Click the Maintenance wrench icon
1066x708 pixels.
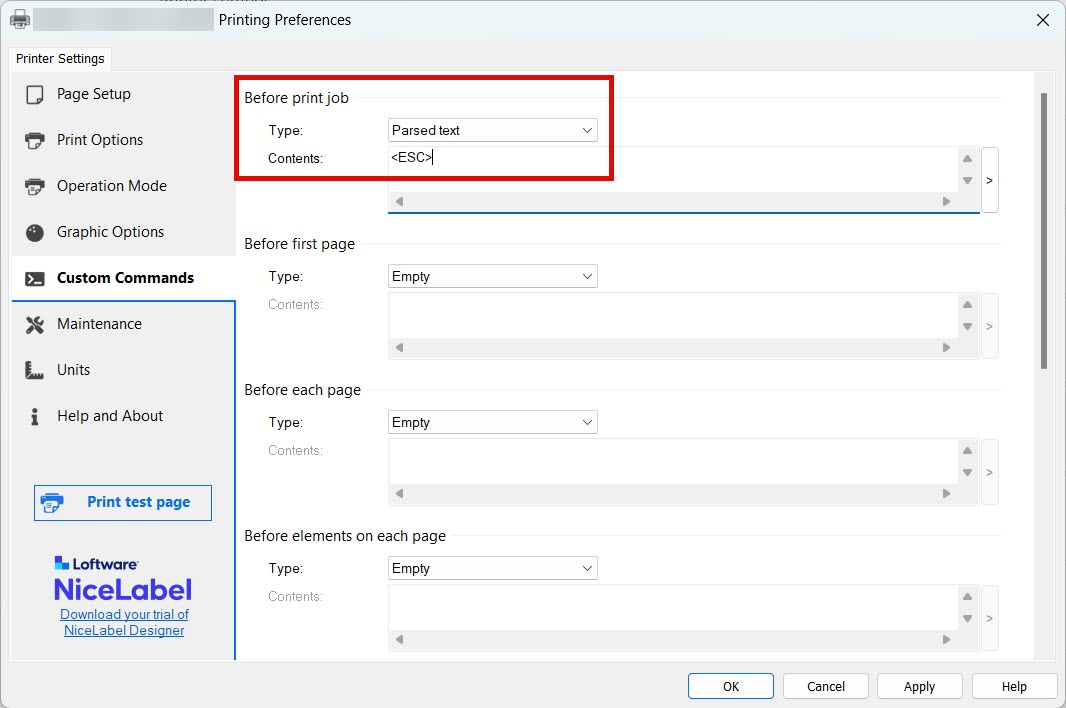(35, 324)
